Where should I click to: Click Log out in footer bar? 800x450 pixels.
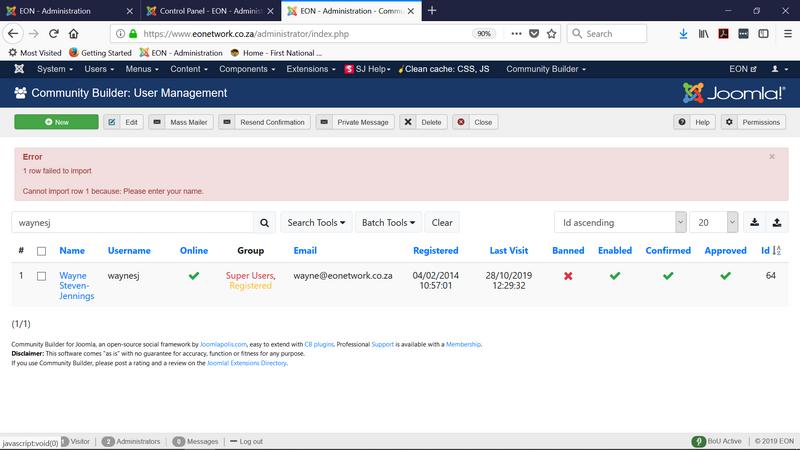246,441
